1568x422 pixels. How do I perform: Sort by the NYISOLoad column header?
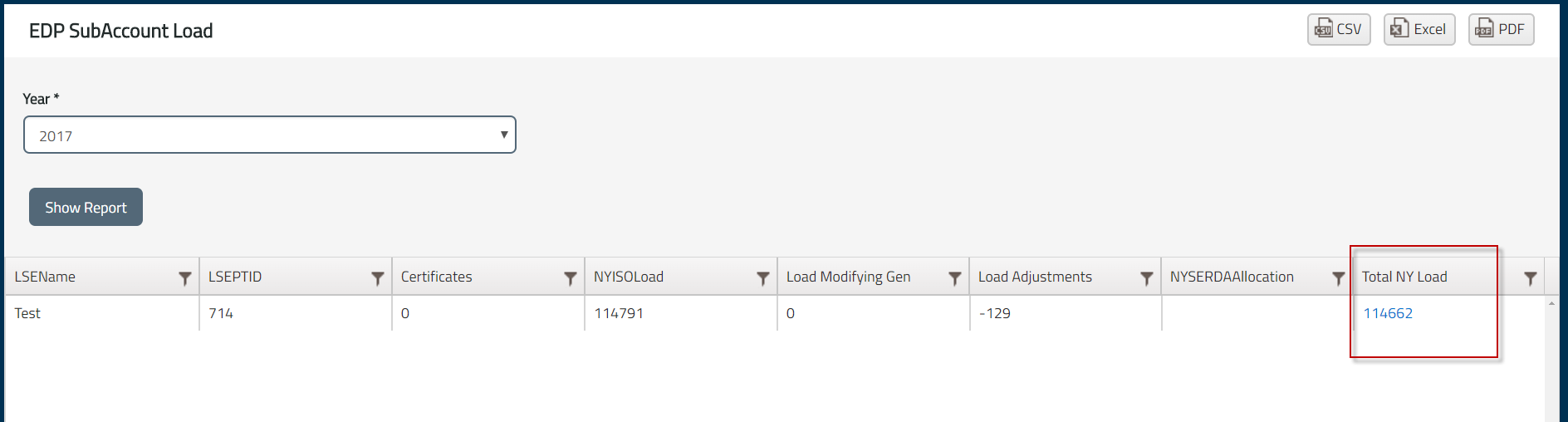pyautogui.click(x=629, y=277)
